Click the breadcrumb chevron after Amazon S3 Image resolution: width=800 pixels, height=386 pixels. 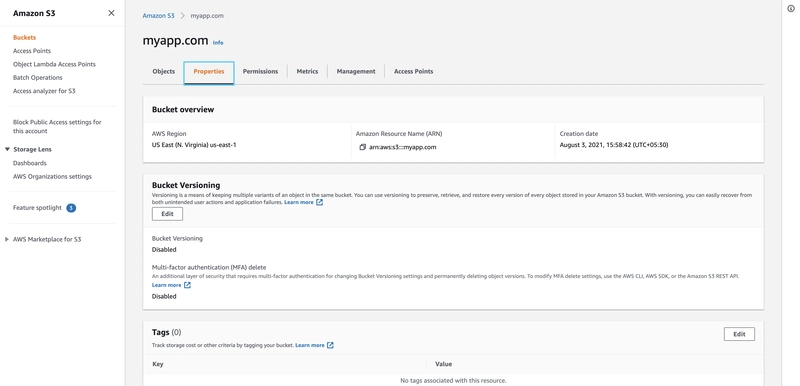[x=183, y=16]
